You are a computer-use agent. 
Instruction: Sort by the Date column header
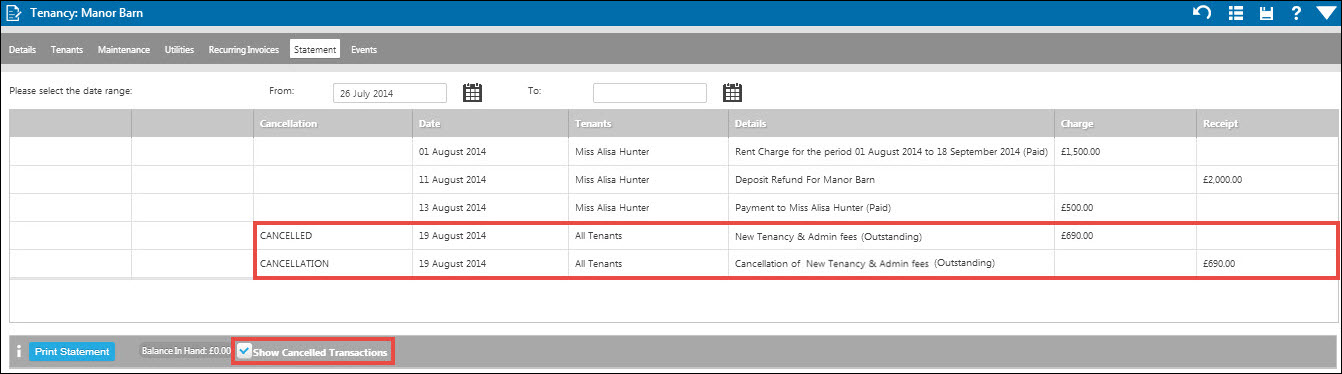pyautogui.click(x=491, y=124)
